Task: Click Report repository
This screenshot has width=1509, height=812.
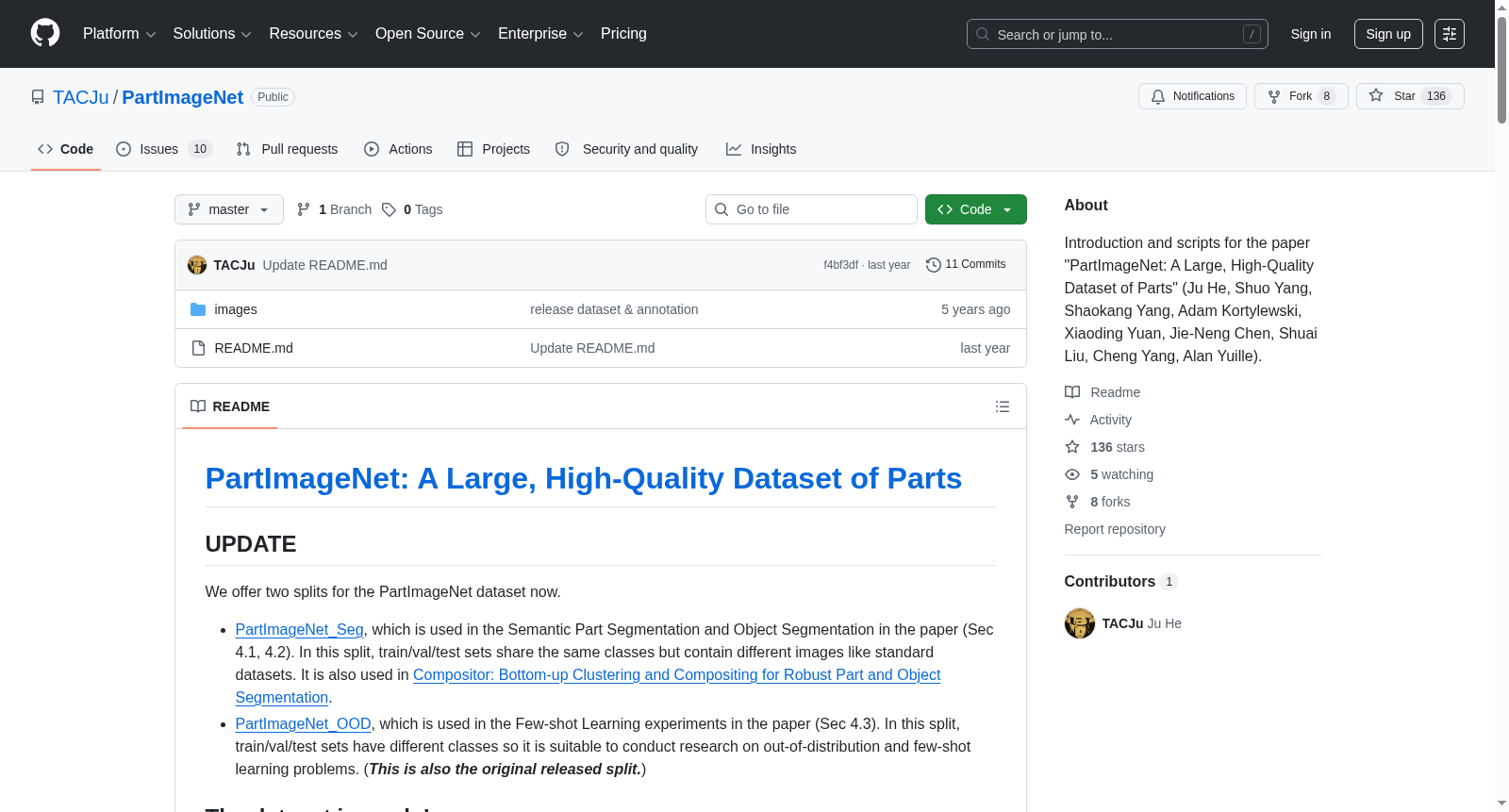Action: point(1115,529)
